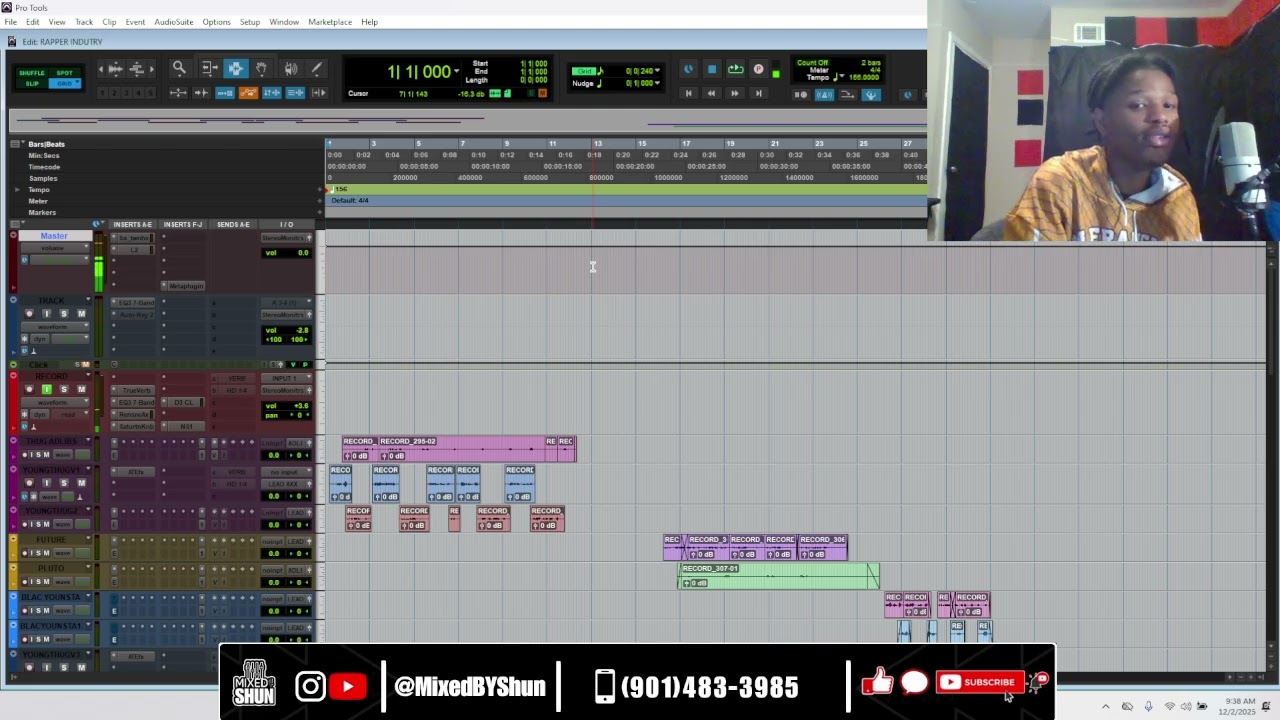Screen dimensions: 1280x720
Task: Open the File menu
Action: click(x=10, y=22)
